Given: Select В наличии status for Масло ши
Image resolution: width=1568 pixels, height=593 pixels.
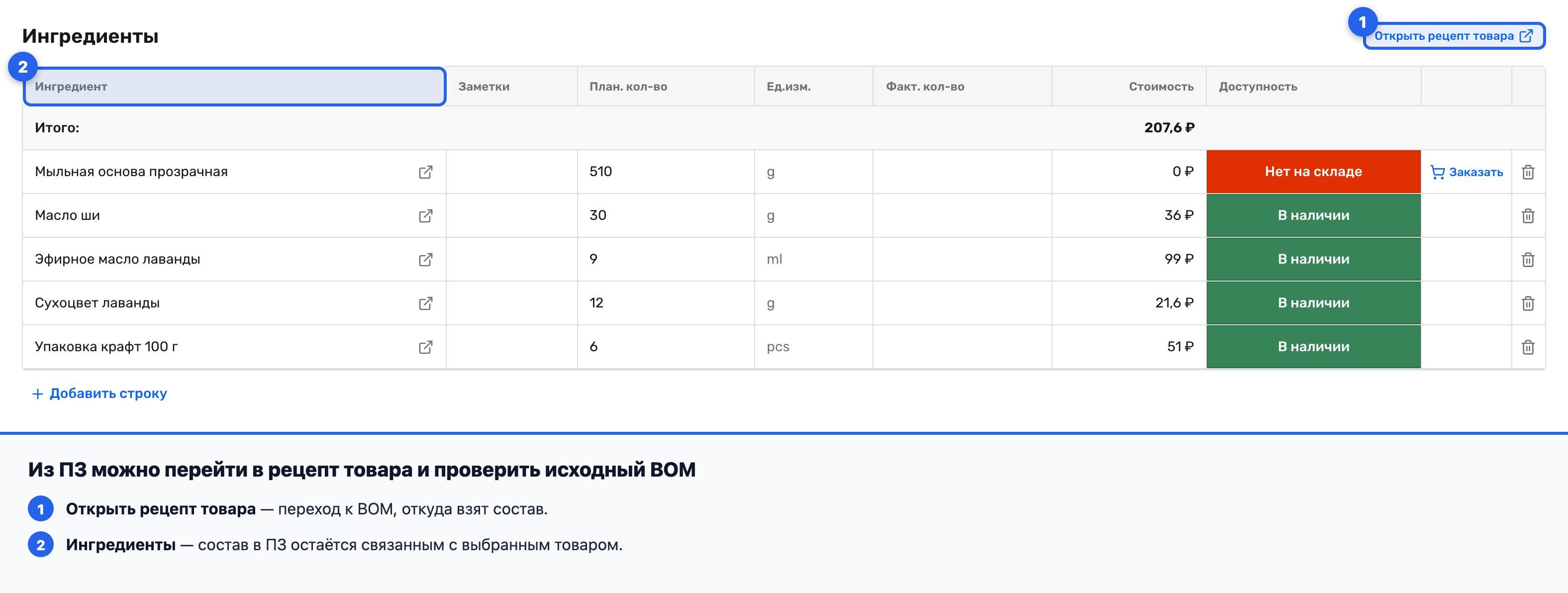Looking at the screenshot, I should click(x=1314, y=215).
